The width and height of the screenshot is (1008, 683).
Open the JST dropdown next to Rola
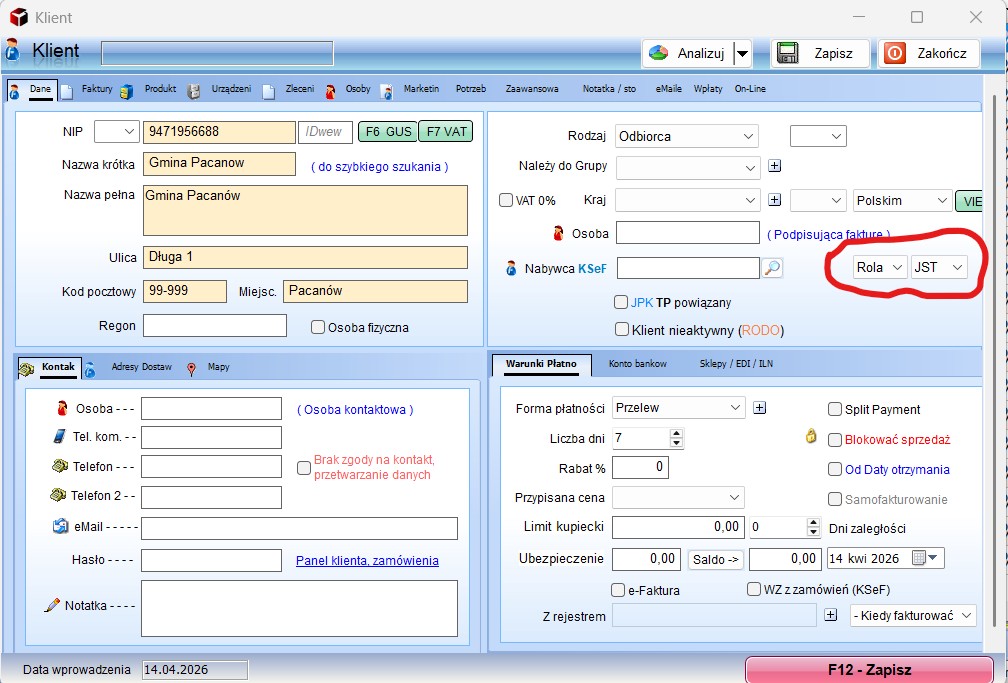pos(939,268)
